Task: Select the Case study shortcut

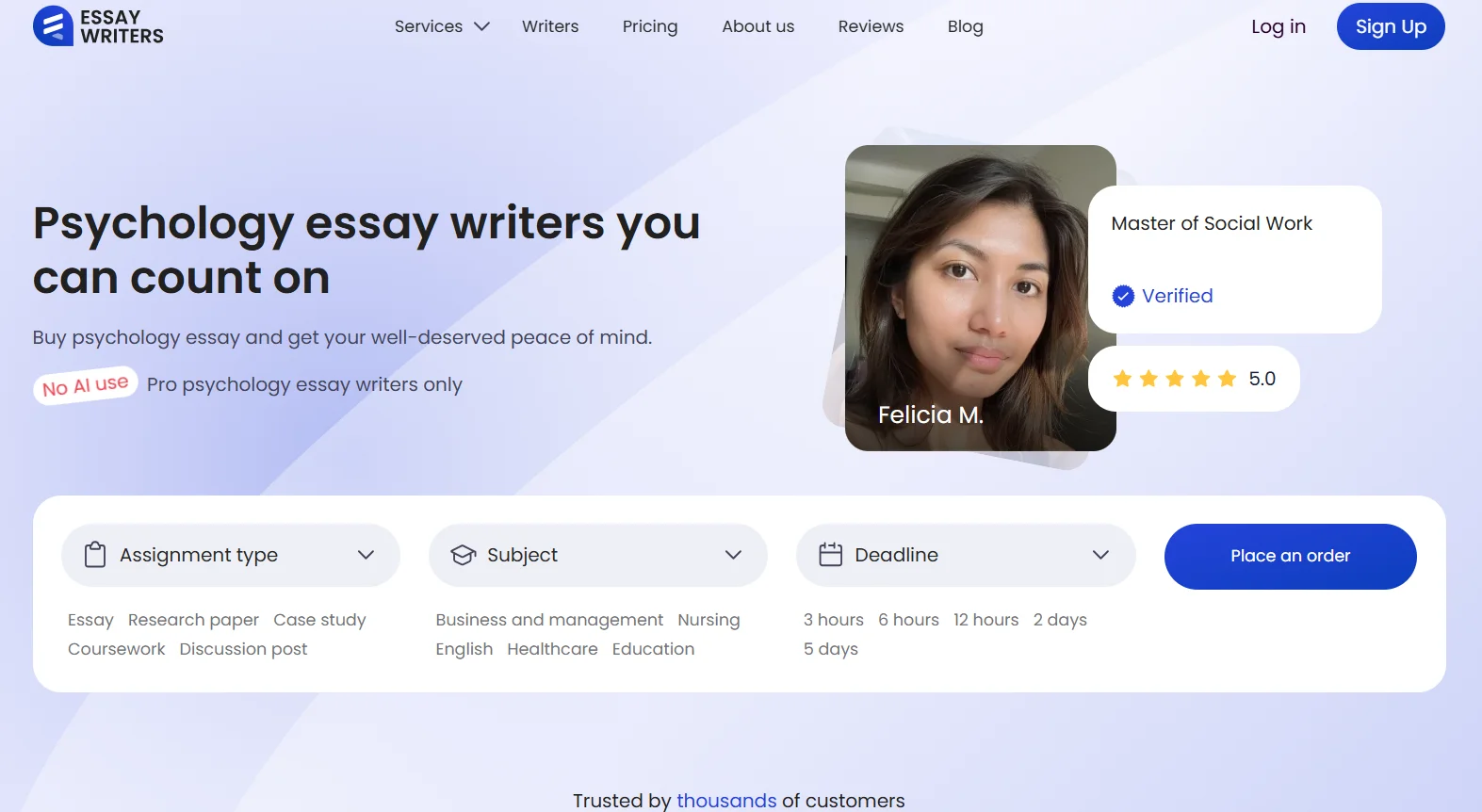Action: point(319,620)
